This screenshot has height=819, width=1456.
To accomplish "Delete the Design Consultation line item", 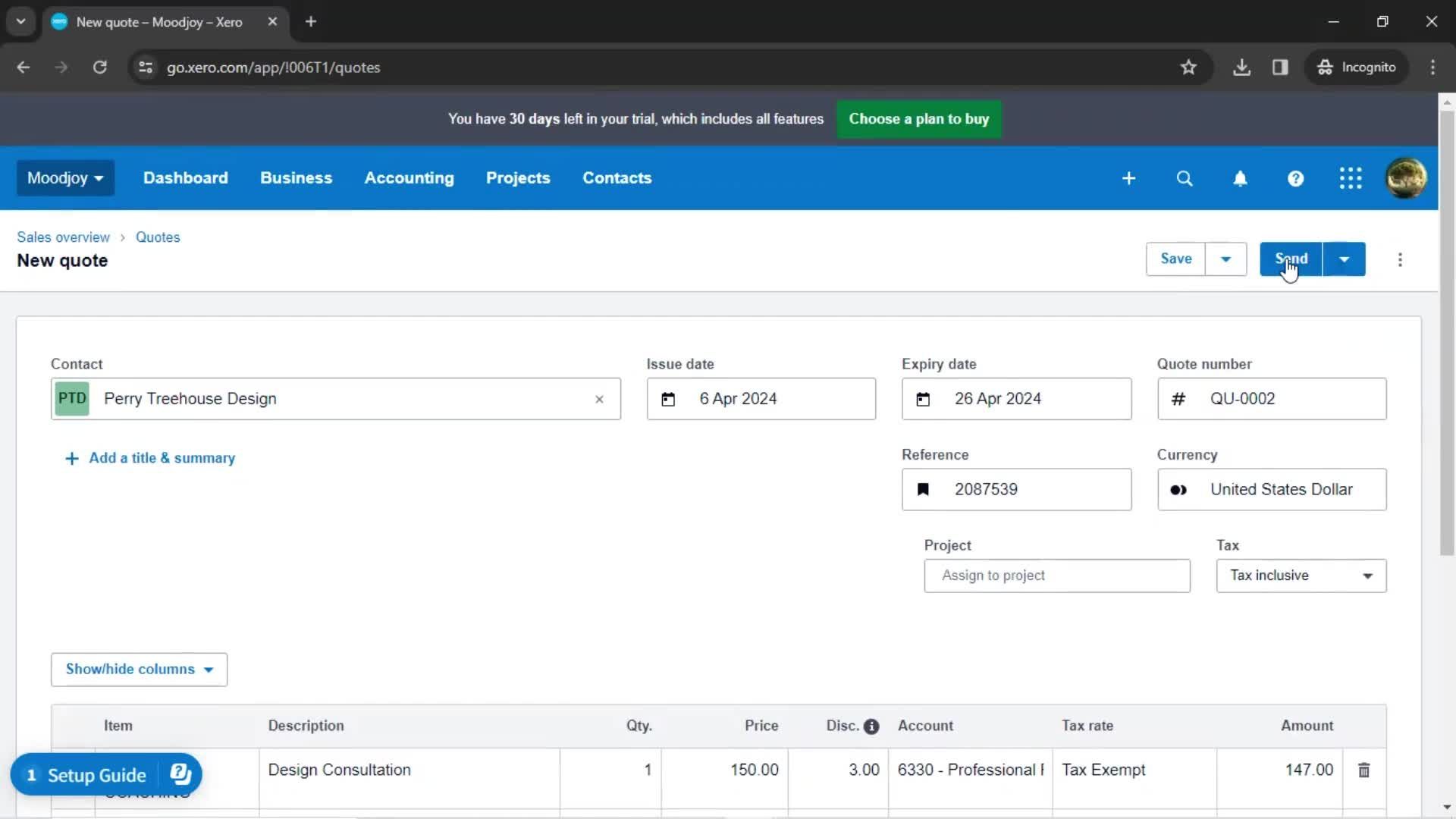I will tap(1363, 770).
